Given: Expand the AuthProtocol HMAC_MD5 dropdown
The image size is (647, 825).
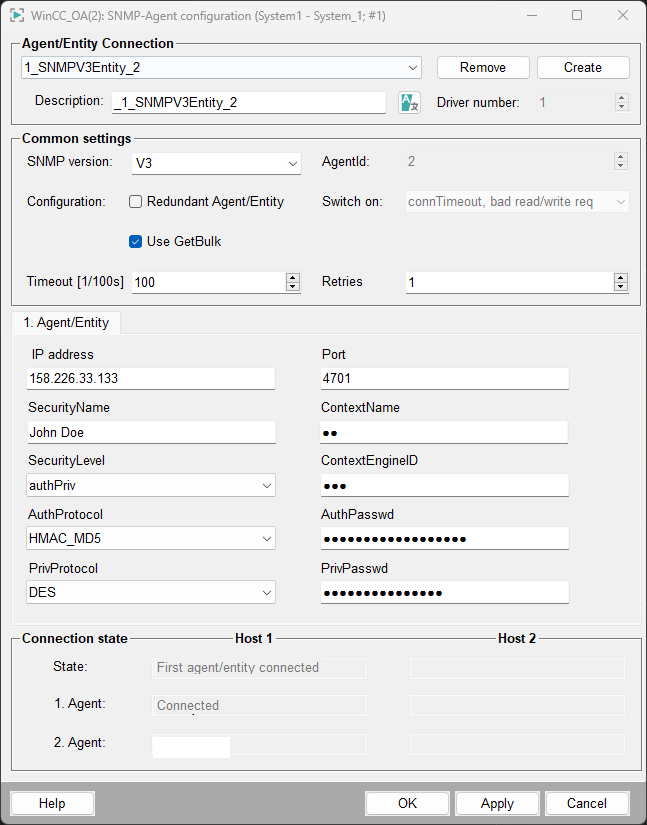Looking at the screenshot, I should 267,539.
